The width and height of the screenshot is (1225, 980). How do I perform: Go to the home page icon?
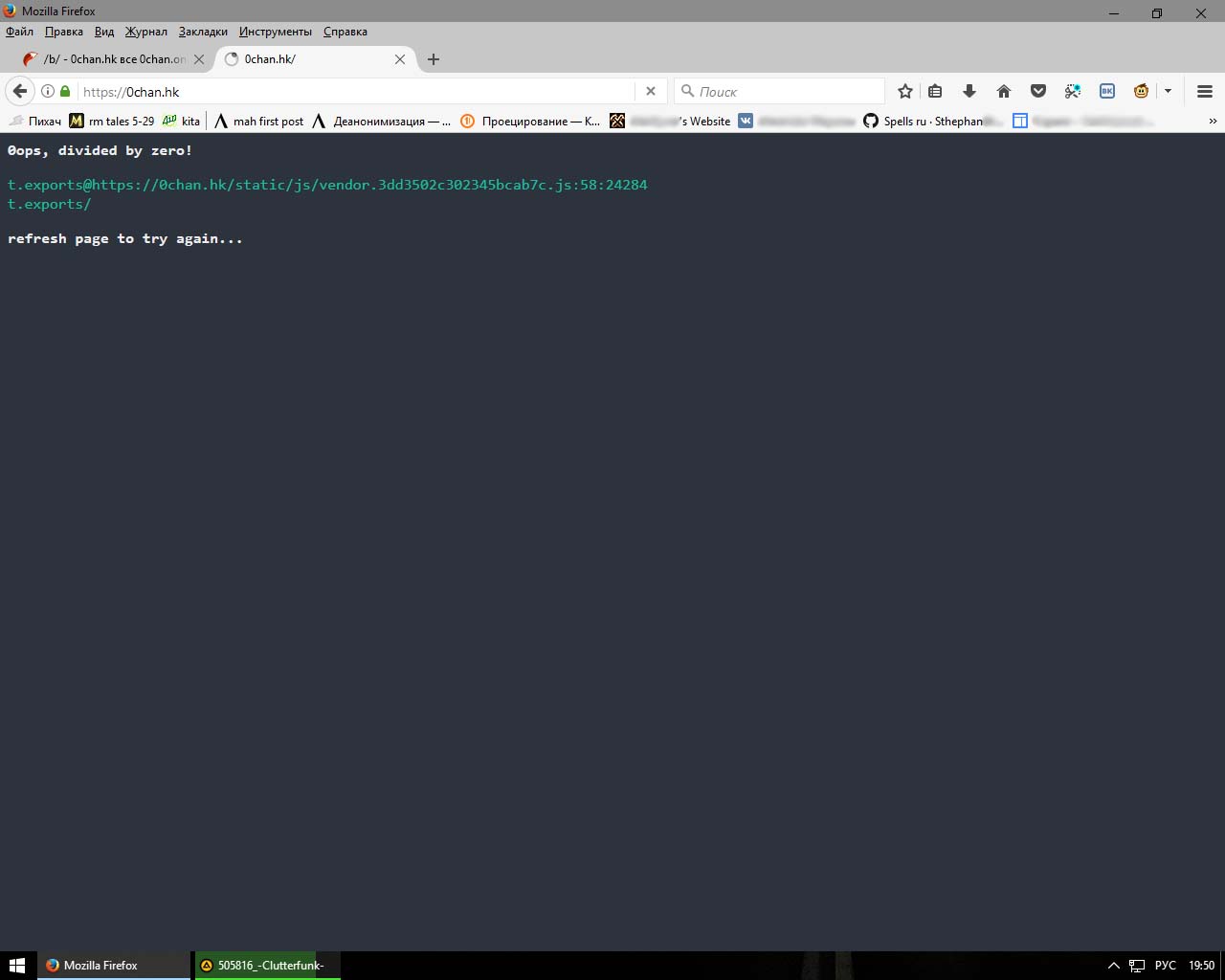click(x=1004, y=92)
